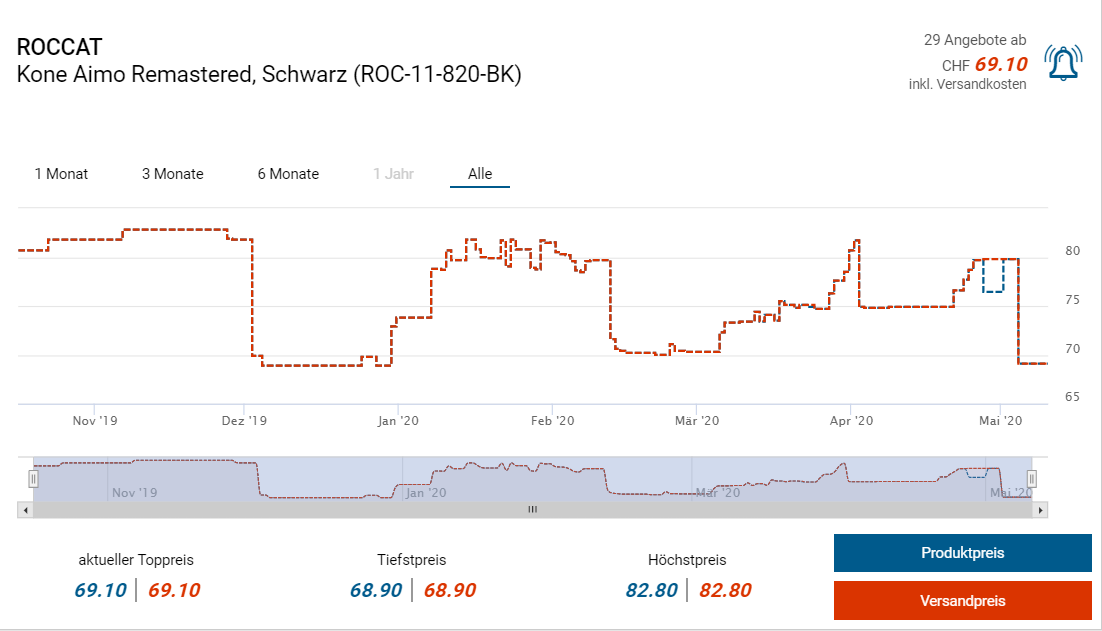Click the price alert bell icon
Viewport: 1102px width, 631px height.
(x=1062, y=63)
